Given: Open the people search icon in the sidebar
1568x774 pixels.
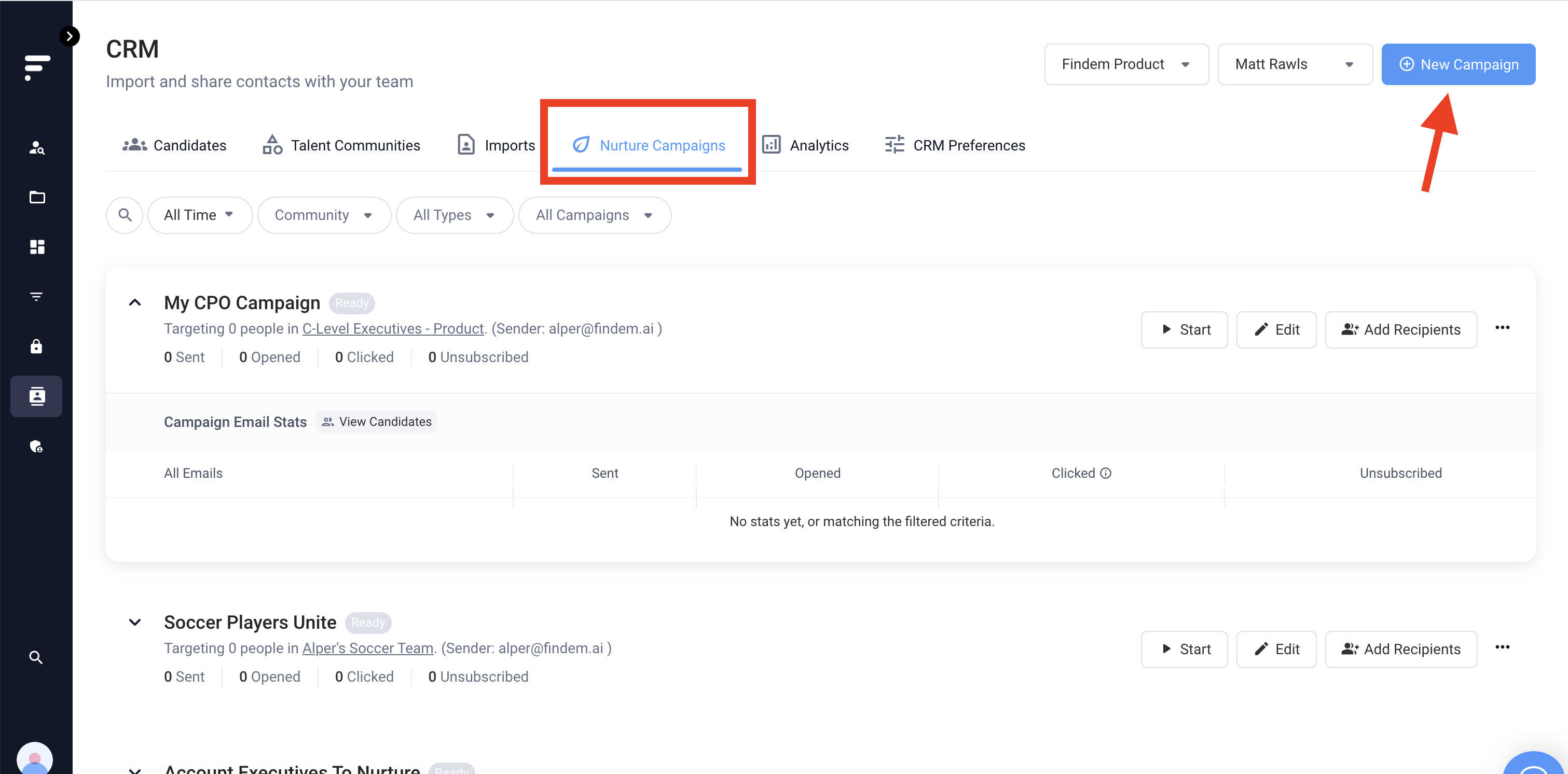Looking at the screenshot, I should click(36, 148).
